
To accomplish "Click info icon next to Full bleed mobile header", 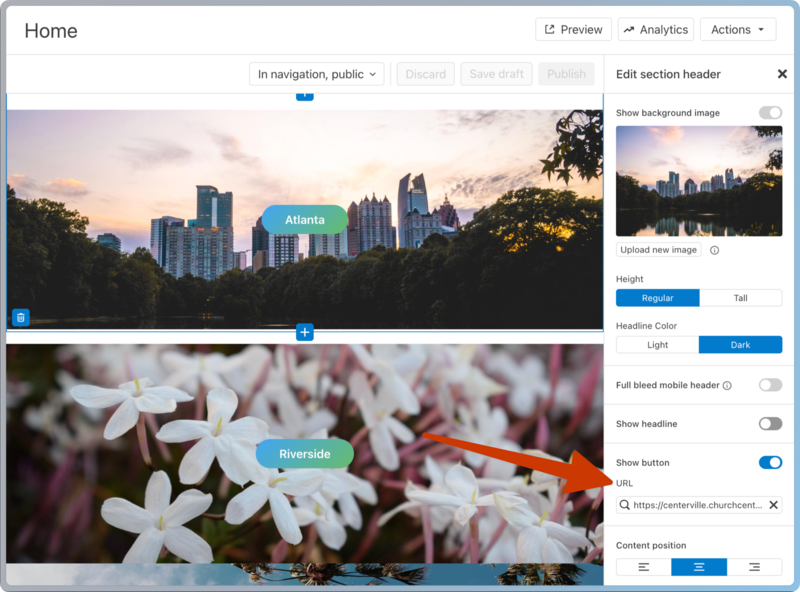I will coord(727,385).
